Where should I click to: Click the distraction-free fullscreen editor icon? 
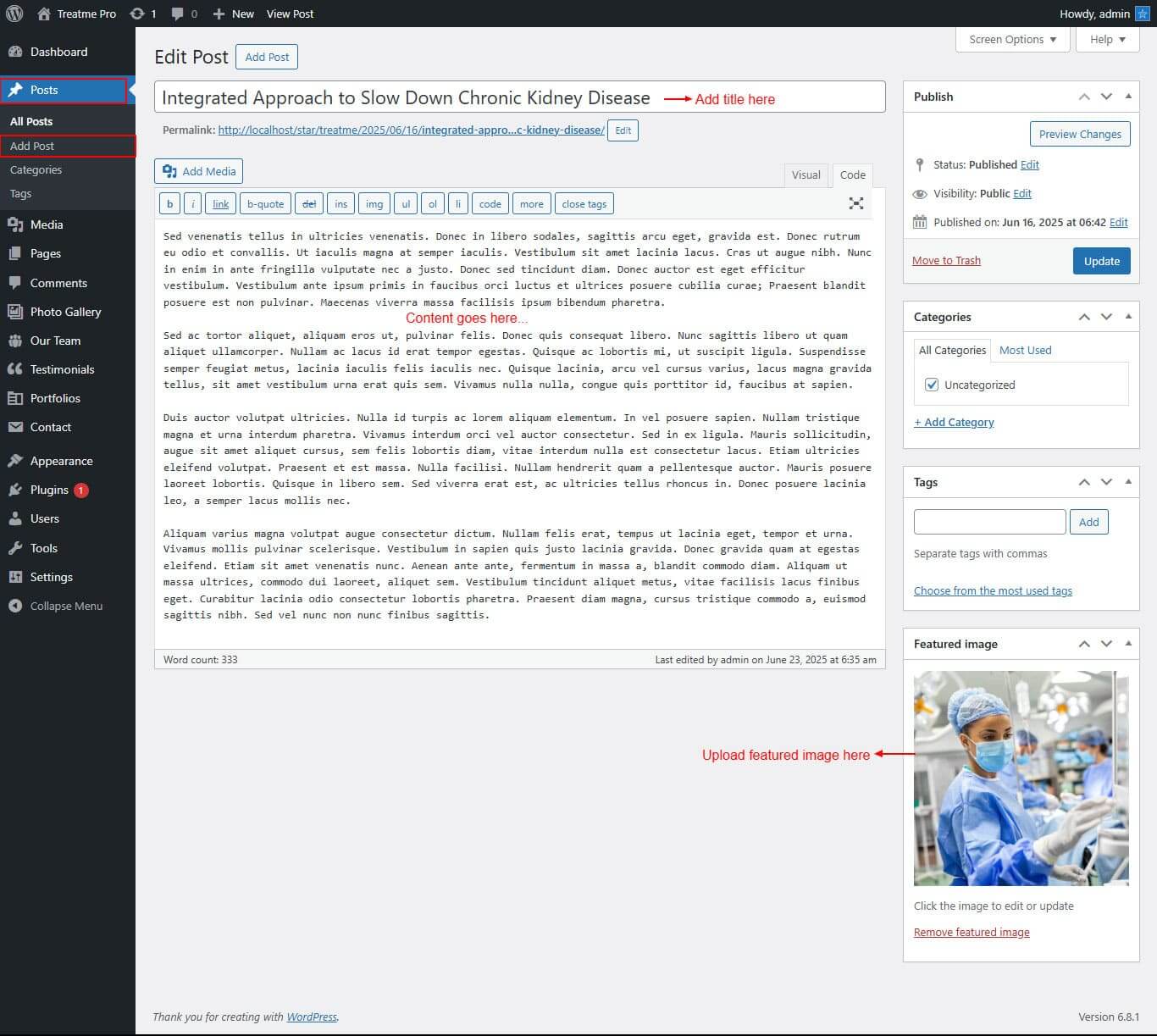856,203
